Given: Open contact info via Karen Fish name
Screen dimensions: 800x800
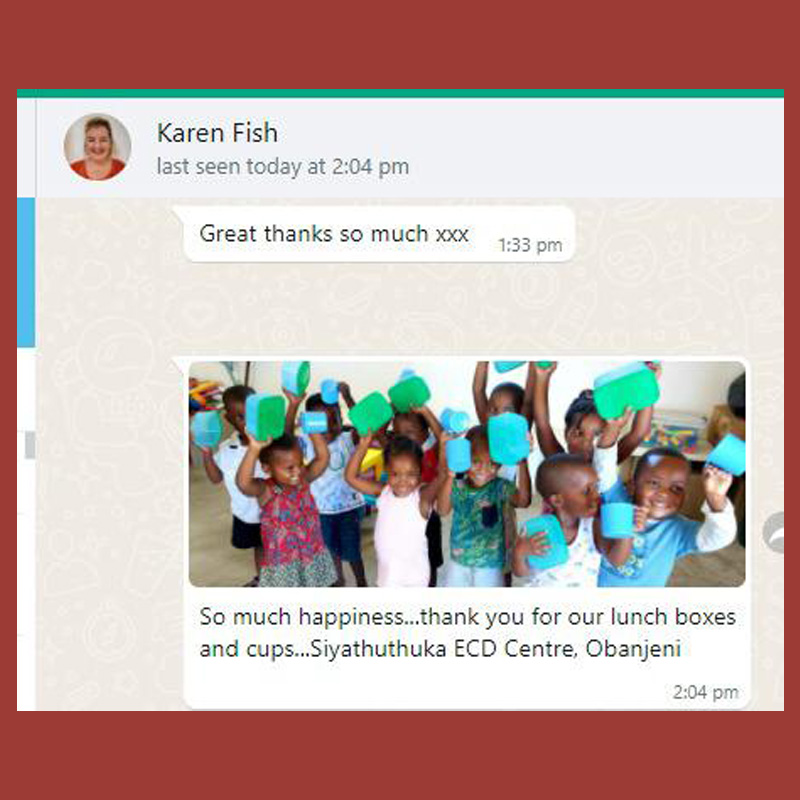Looking at the screenshot, I should pyautogui.click(x=217, y=133).
